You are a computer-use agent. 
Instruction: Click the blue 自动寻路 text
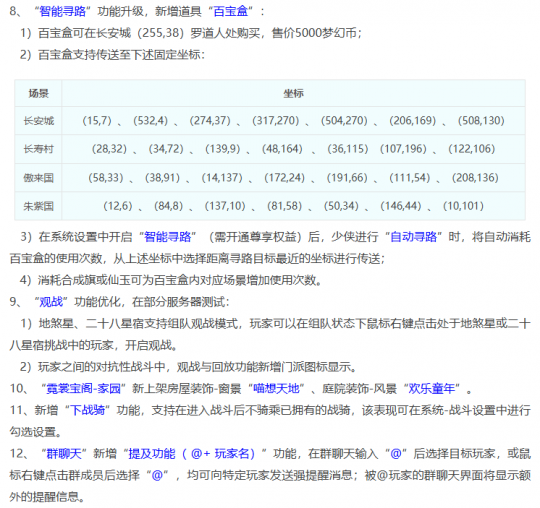[413, 237]
